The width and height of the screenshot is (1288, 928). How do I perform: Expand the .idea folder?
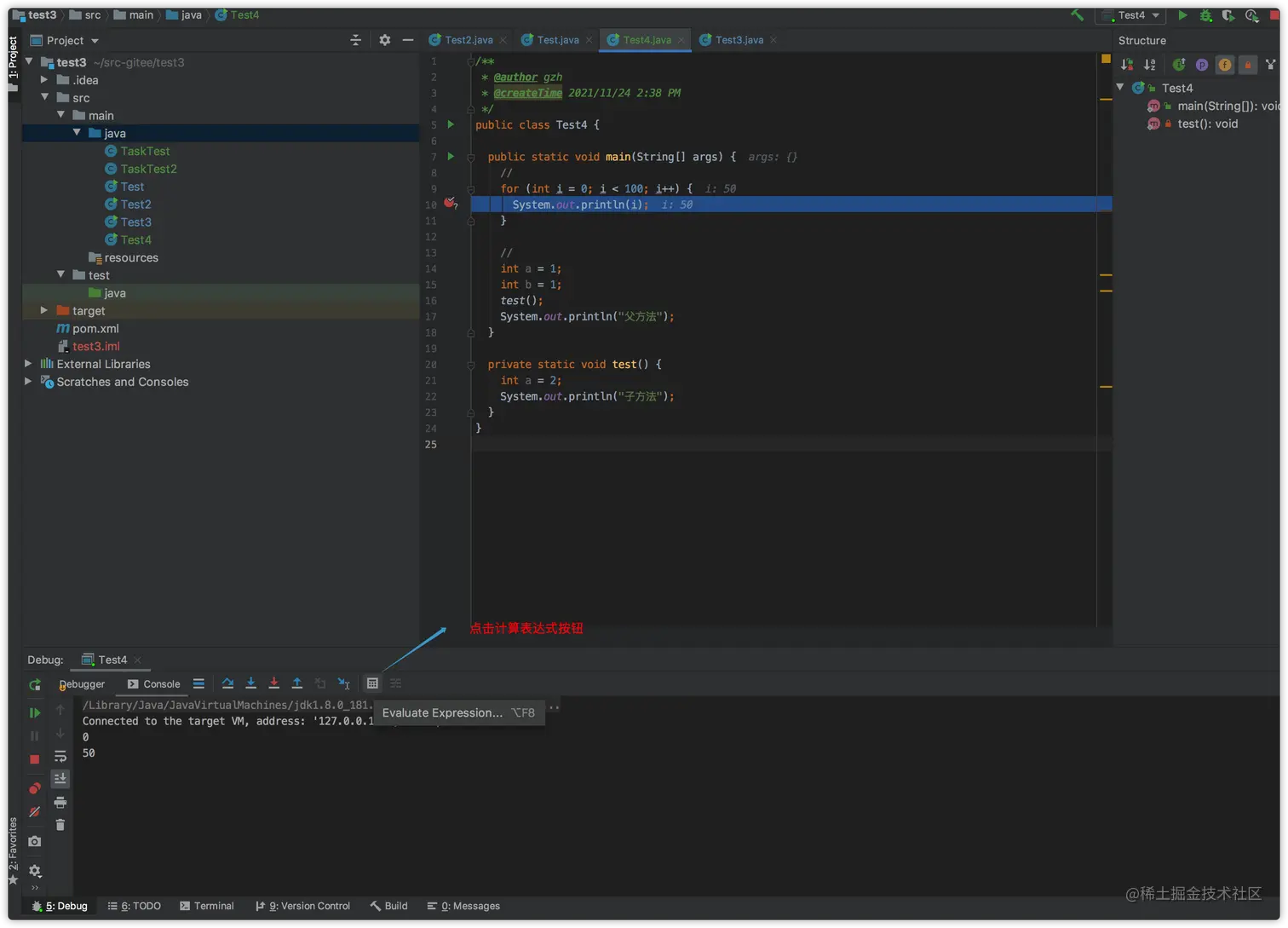(44, 80)
